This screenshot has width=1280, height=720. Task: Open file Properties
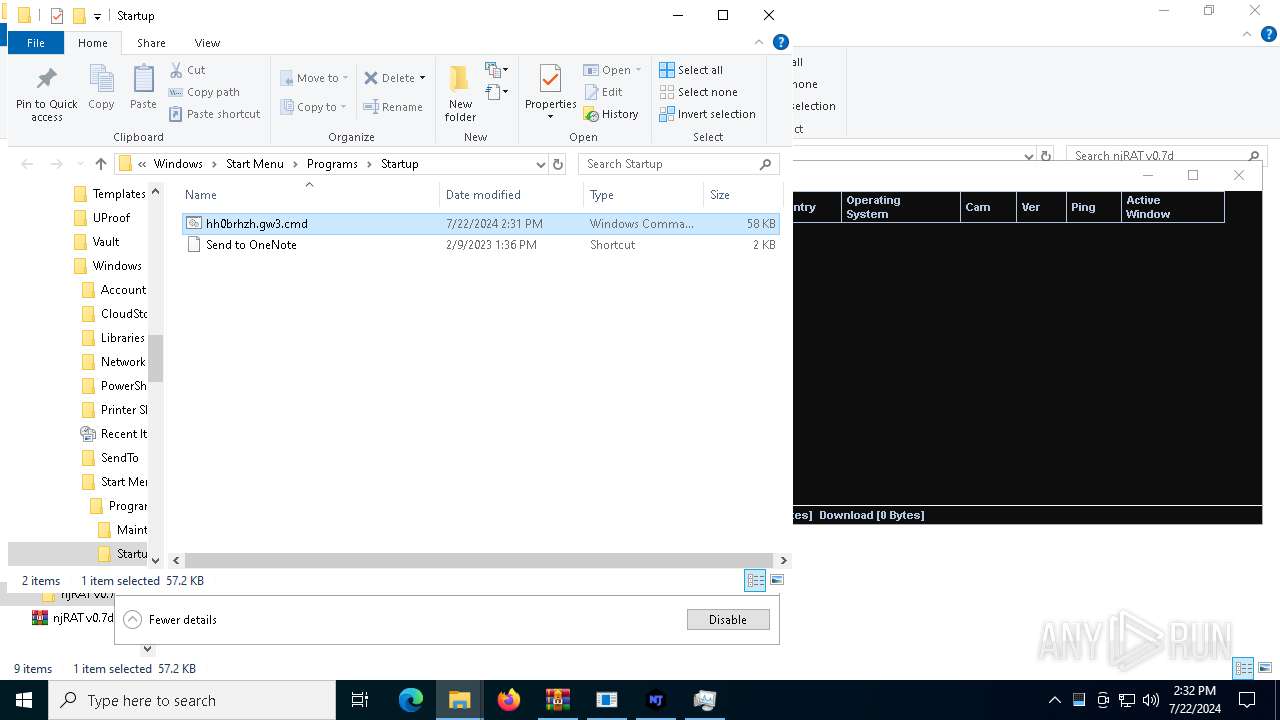tap(550, 92)
